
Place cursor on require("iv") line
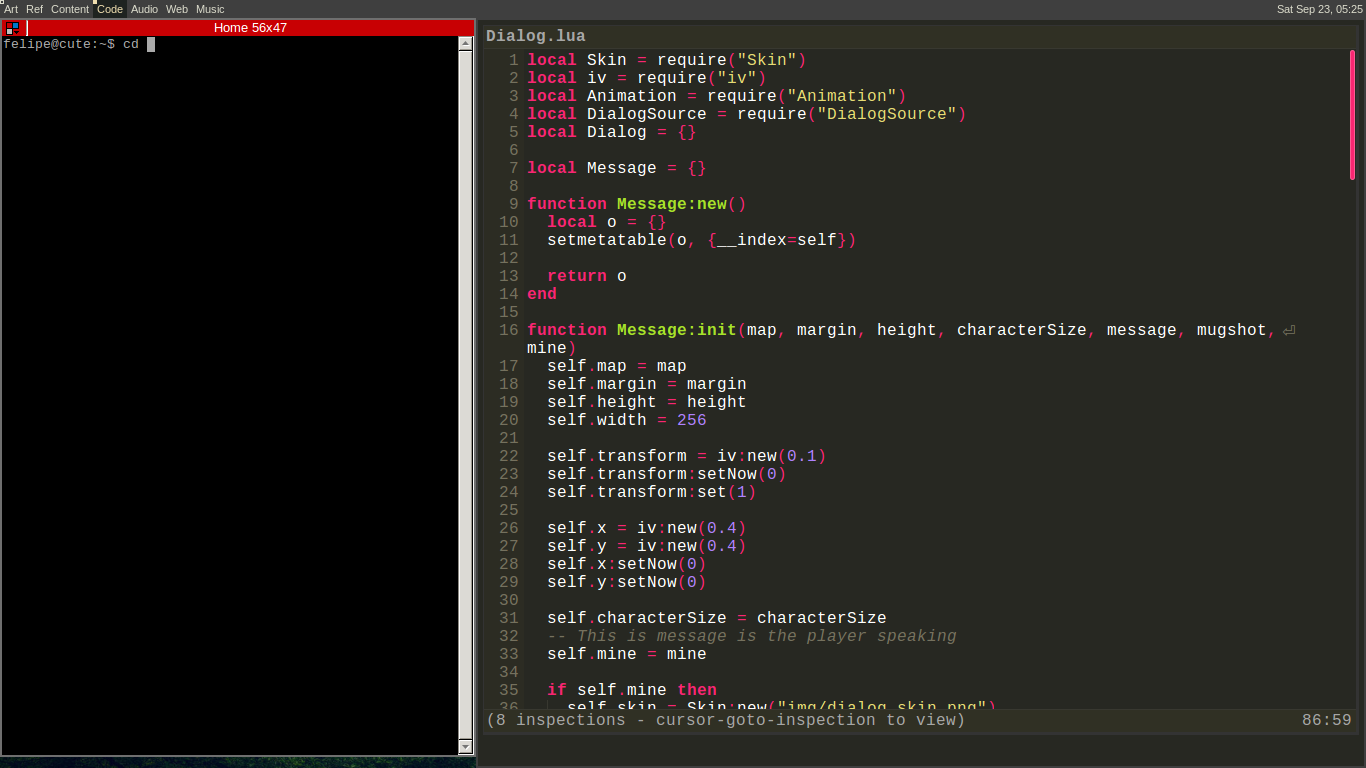(x=647, y=78)
